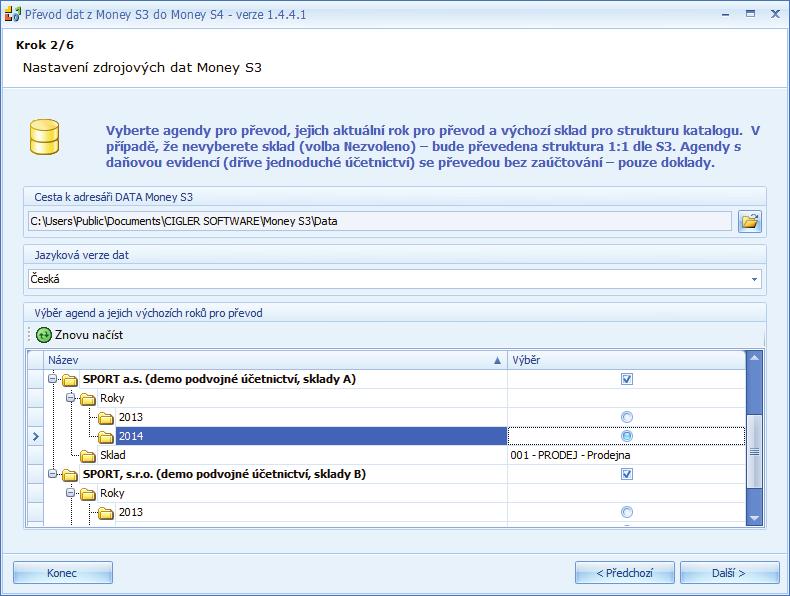Select SPORT, s.r.o. (demo podvojné účetnictví, sklady B)

(224, 474)
